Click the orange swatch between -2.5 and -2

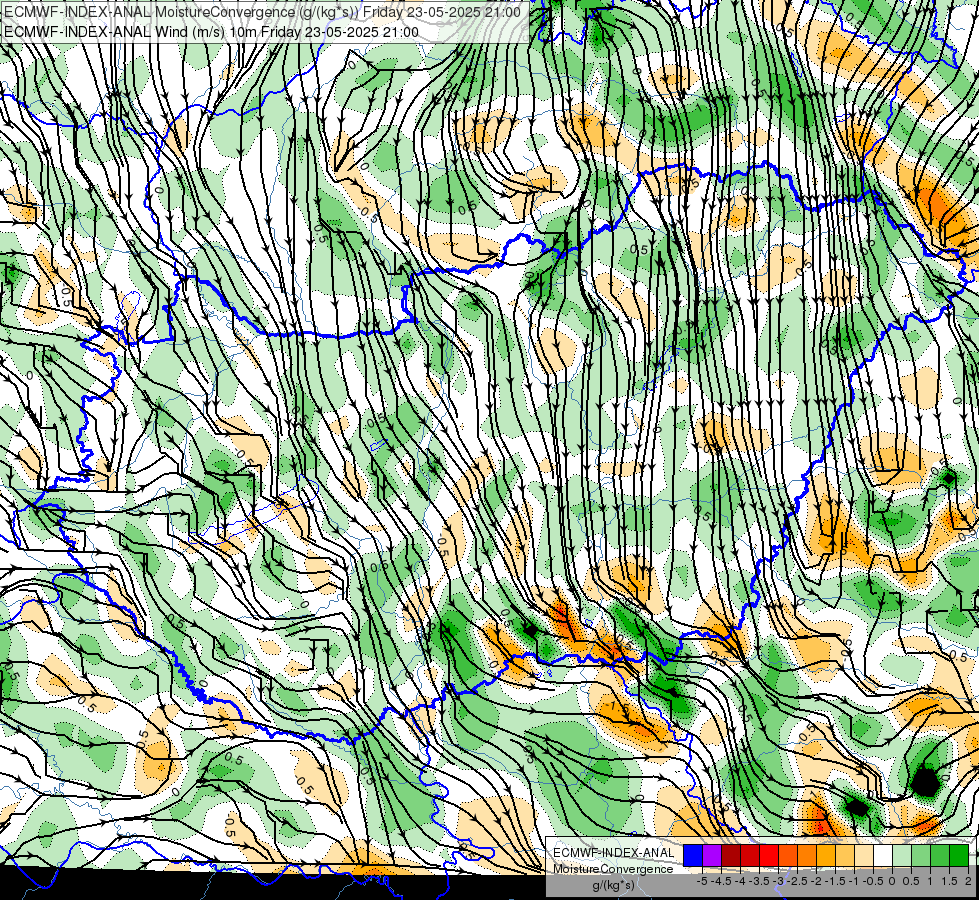pyautogui.click(x=807, y=855)
